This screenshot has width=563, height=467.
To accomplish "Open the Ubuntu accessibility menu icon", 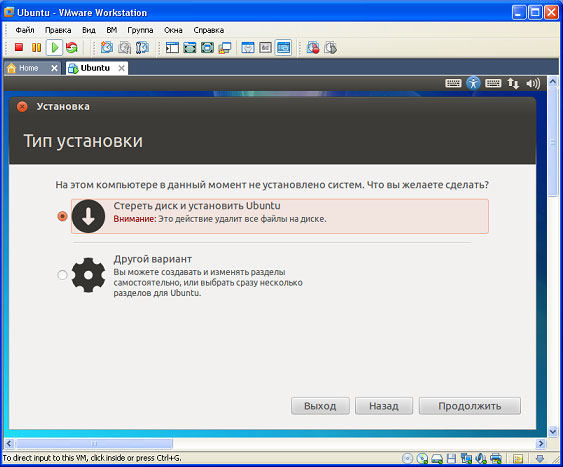I will 473,83.
